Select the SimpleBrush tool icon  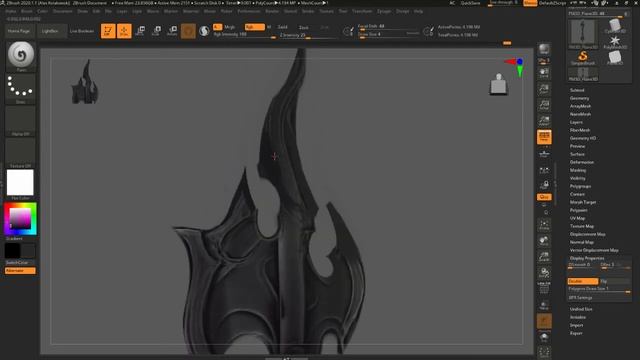tap(582, 57)
